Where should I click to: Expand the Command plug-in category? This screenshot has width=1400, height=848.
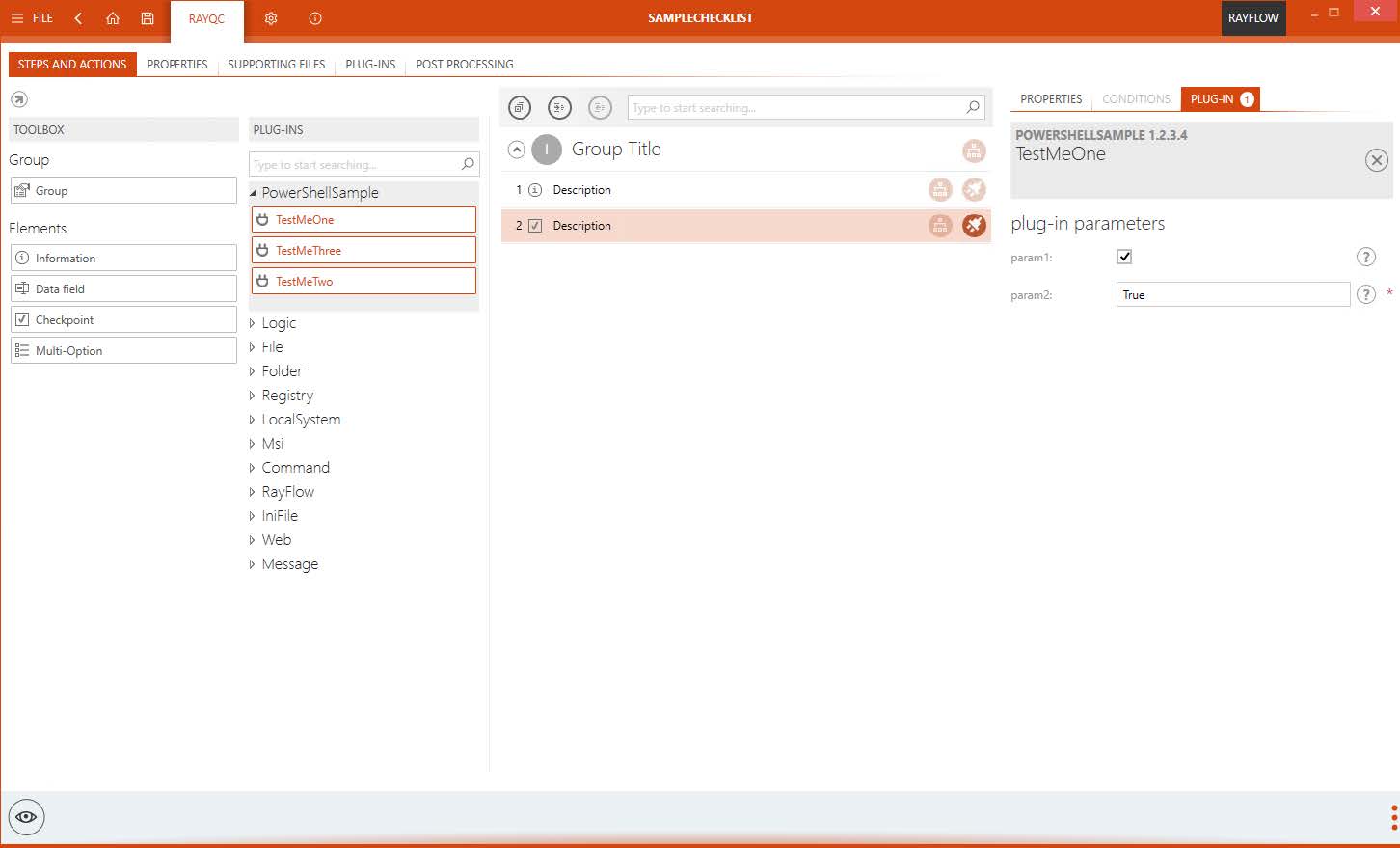click(x=253, y=468)
